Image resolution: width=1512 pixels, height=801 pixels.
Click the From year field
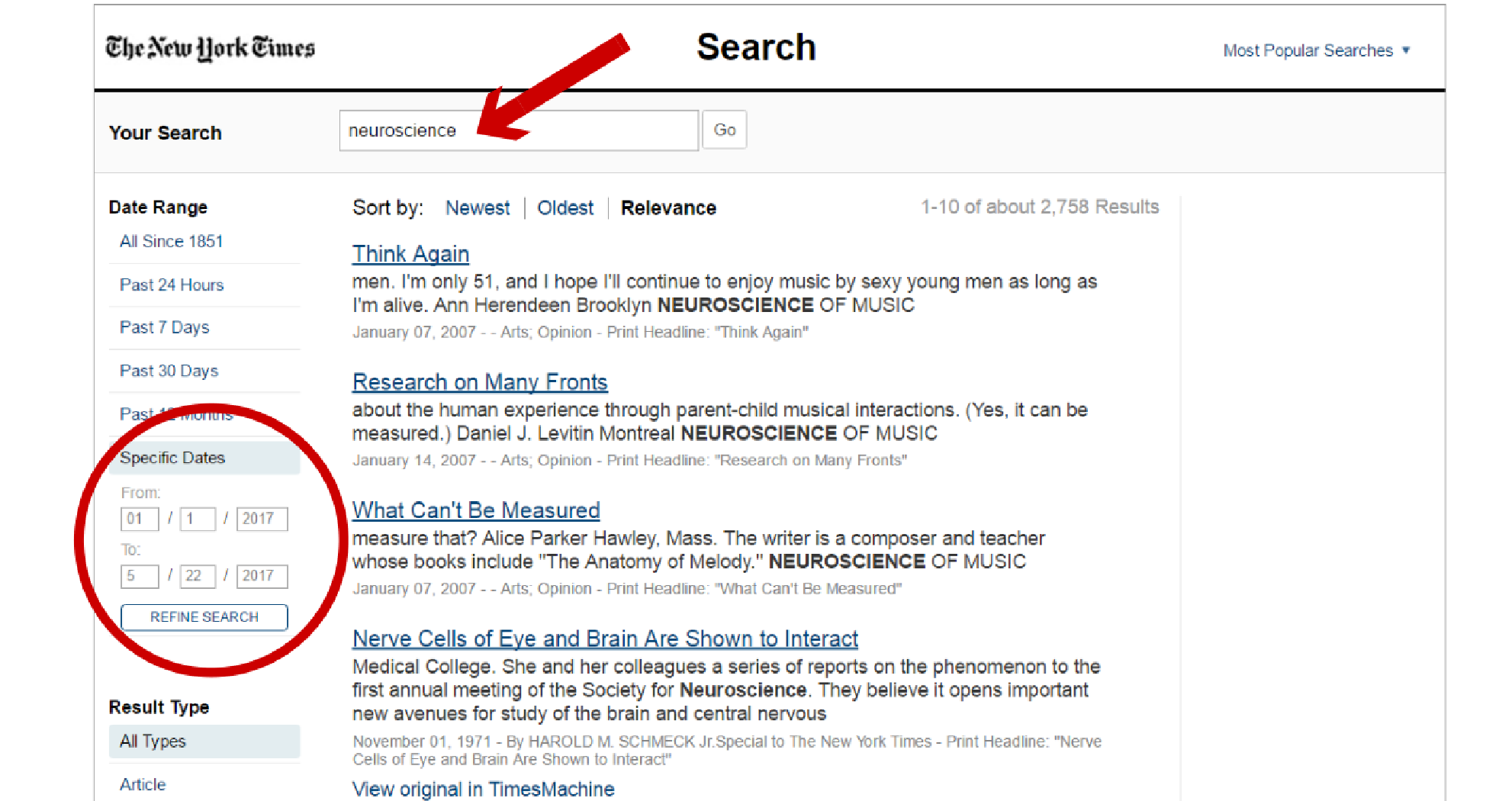(262, 519)
